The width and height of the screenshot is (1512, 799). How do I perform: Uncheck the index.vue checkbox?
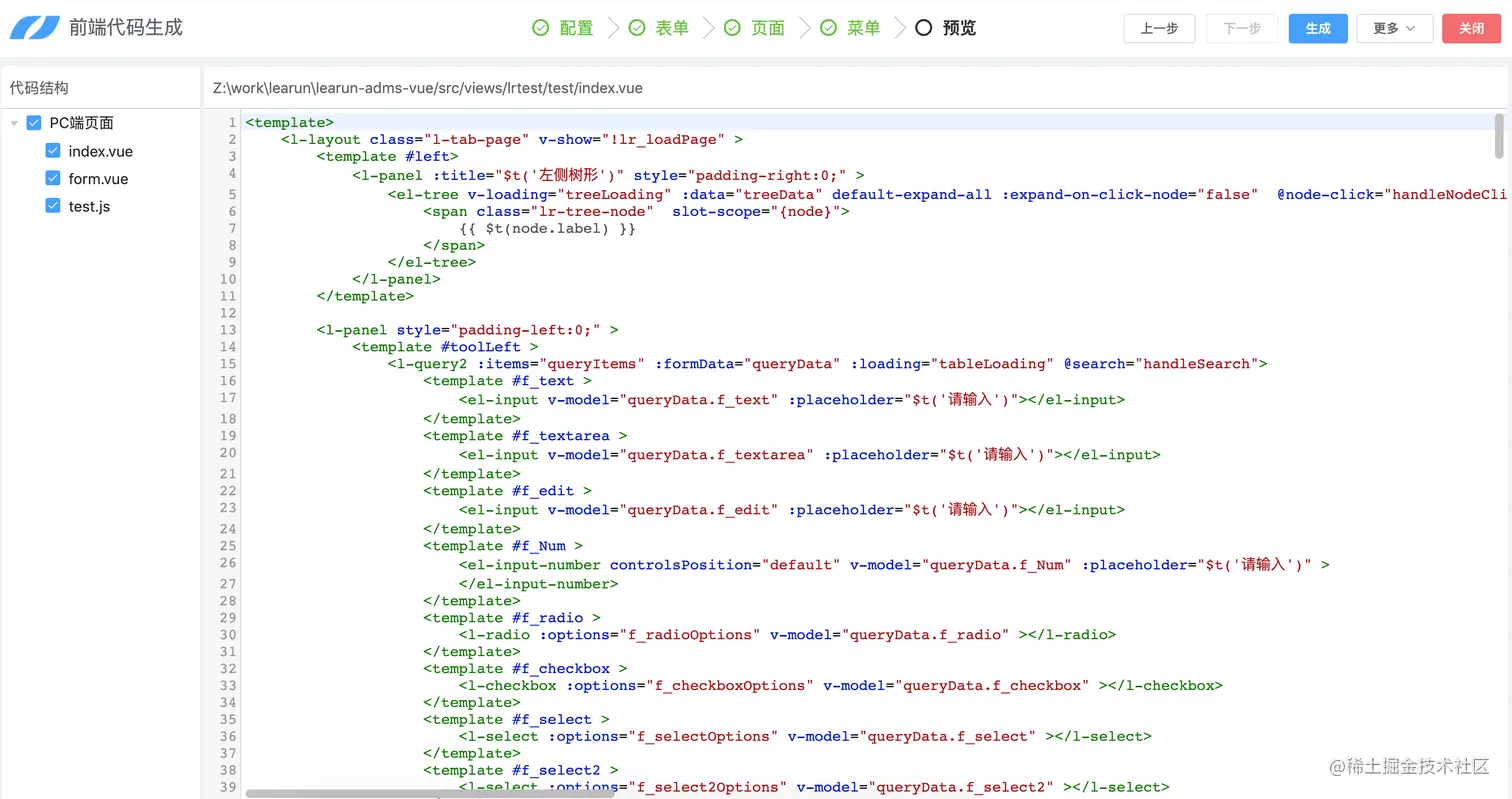click(x=53, y=151)
